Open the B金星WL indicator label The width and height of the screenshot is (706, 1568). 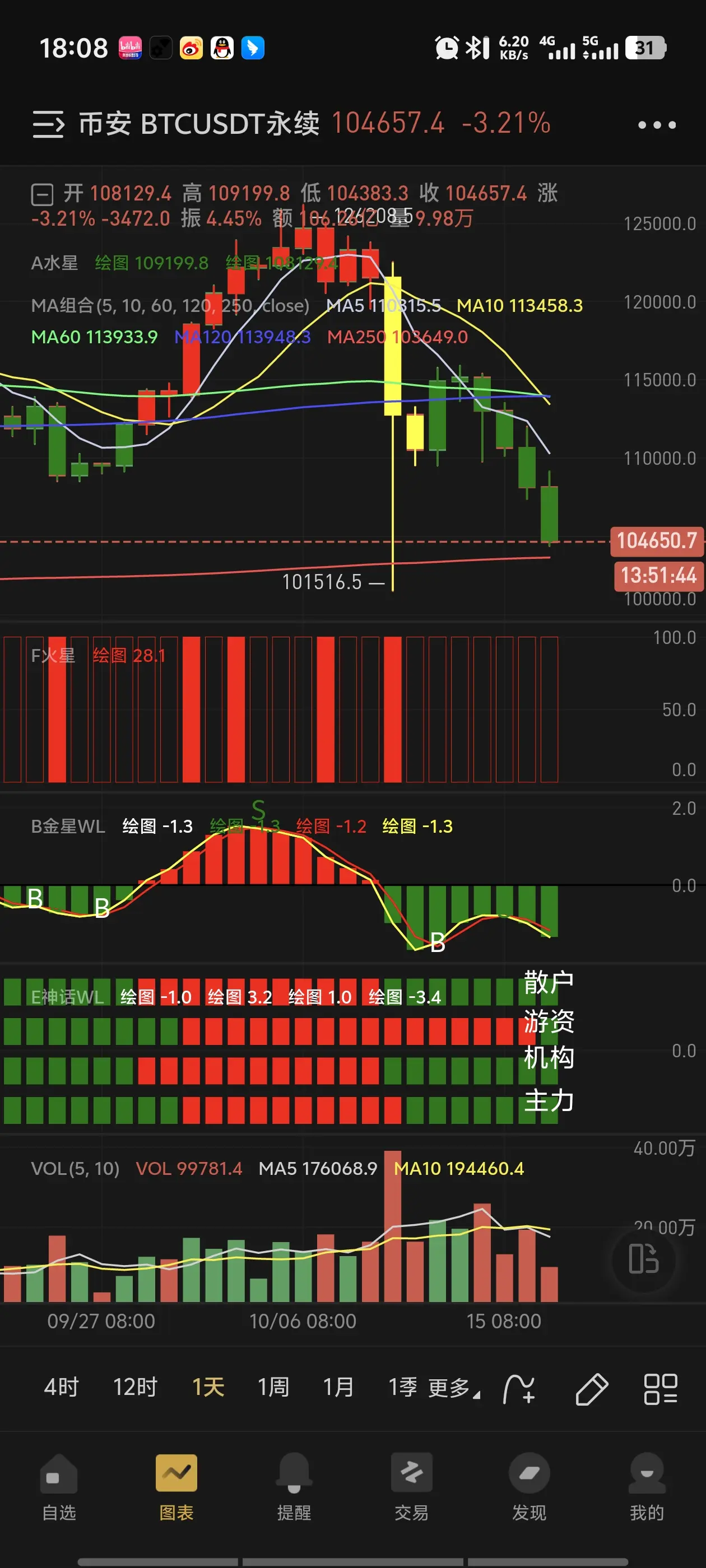click(x=68, y=826)
